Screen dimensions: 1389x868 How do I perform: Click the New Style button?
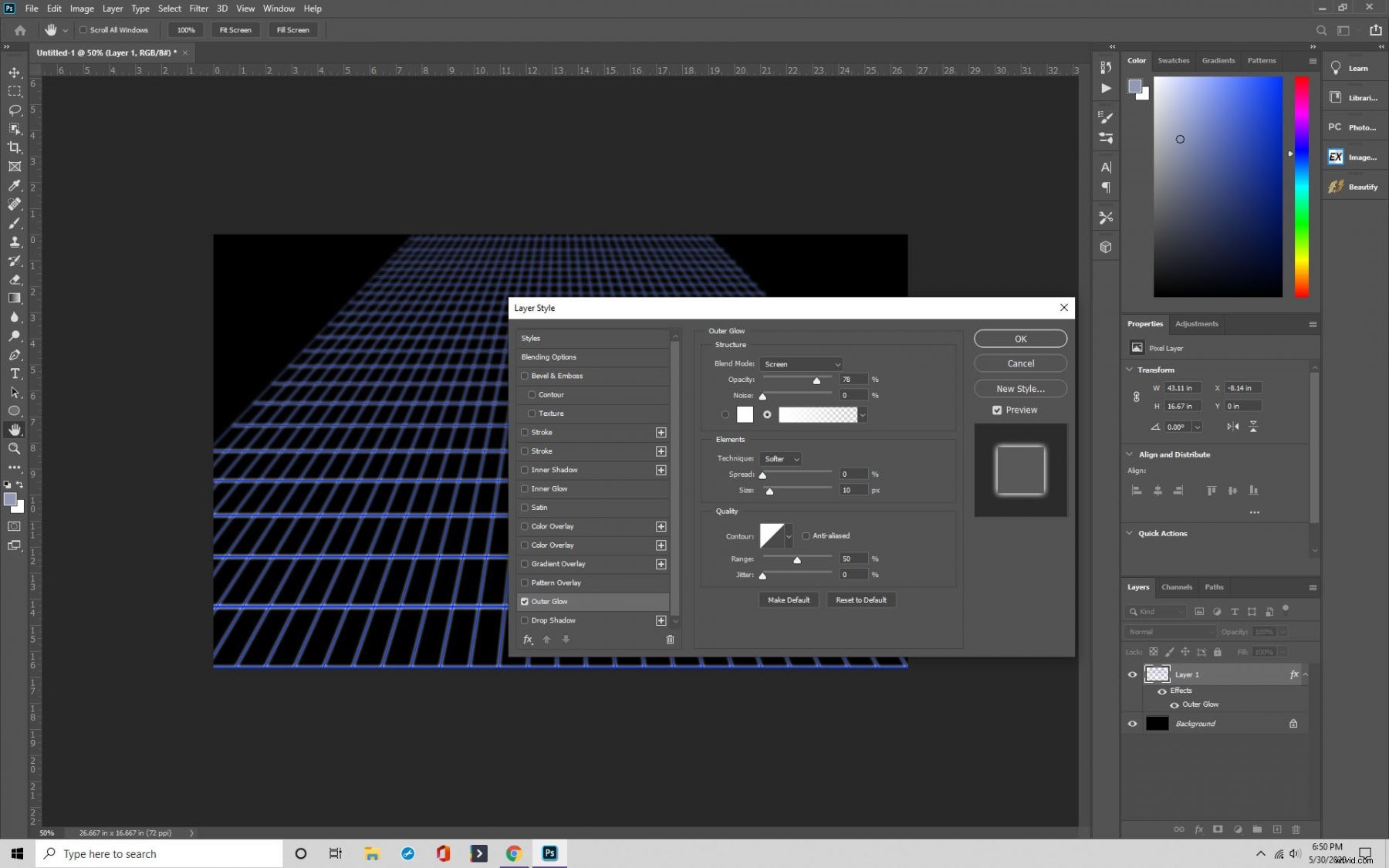click(1019, 388)
